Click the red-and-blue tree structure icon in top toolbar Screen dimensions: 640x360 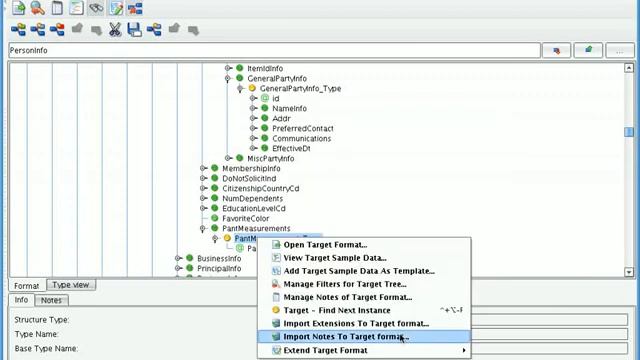pyautogui.click(x=135, y=8)
